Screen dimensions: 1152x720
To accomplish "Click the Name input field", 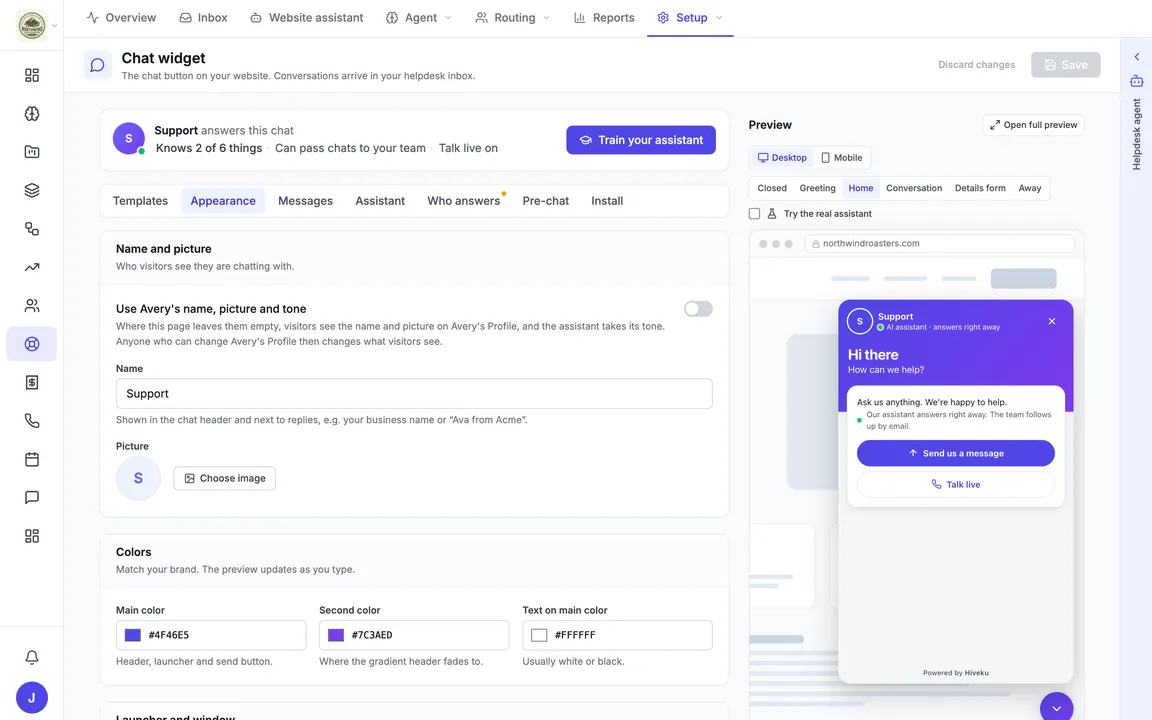I will point(414,394).
